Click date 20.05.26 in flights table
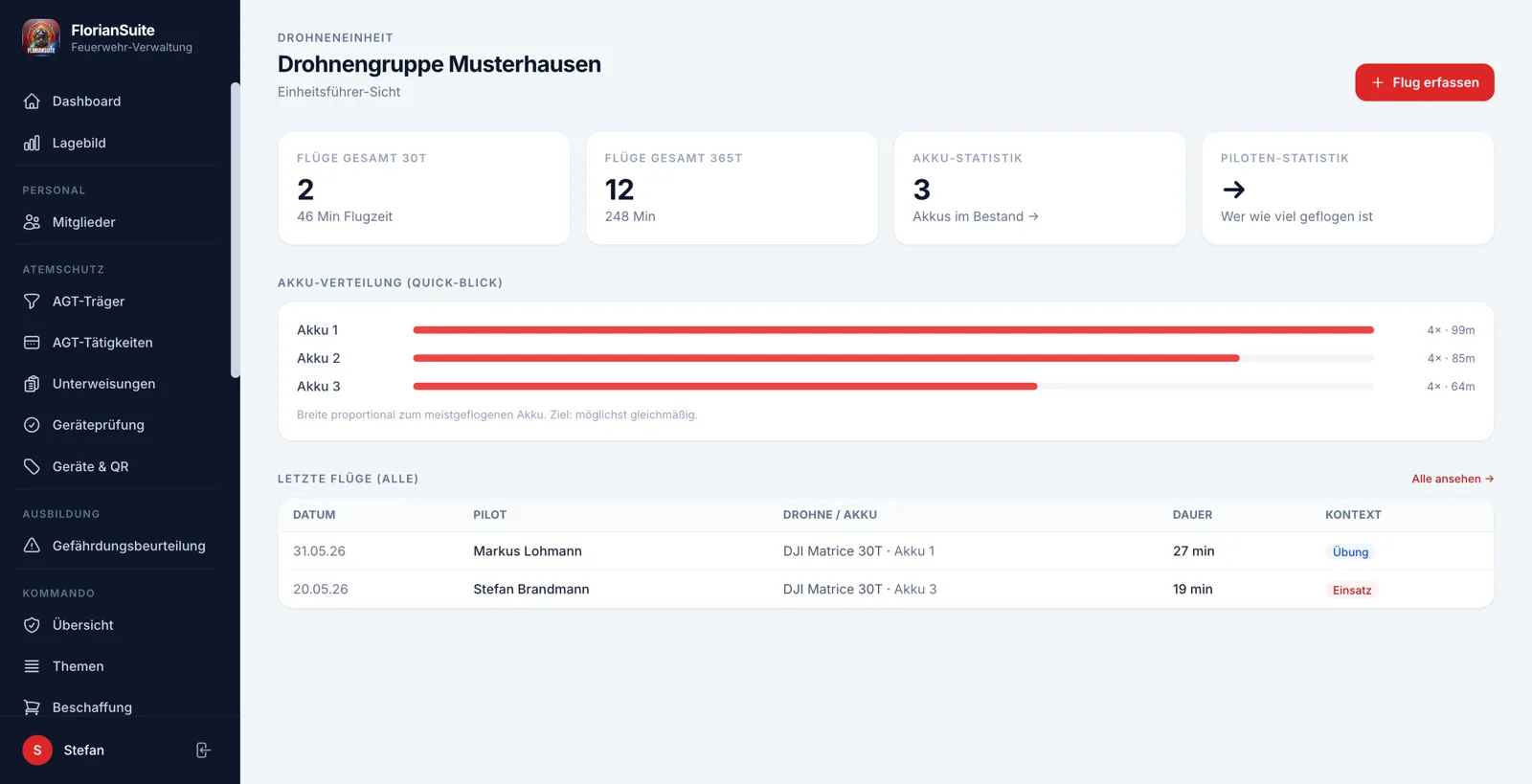 point(320,590)
